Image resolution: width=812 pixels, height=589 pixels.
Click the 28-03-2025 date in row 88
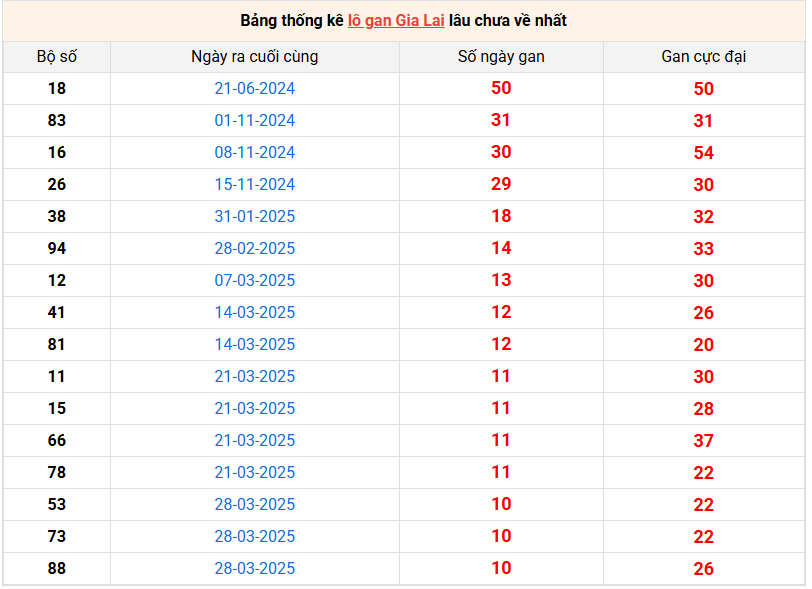pos(255,569)
